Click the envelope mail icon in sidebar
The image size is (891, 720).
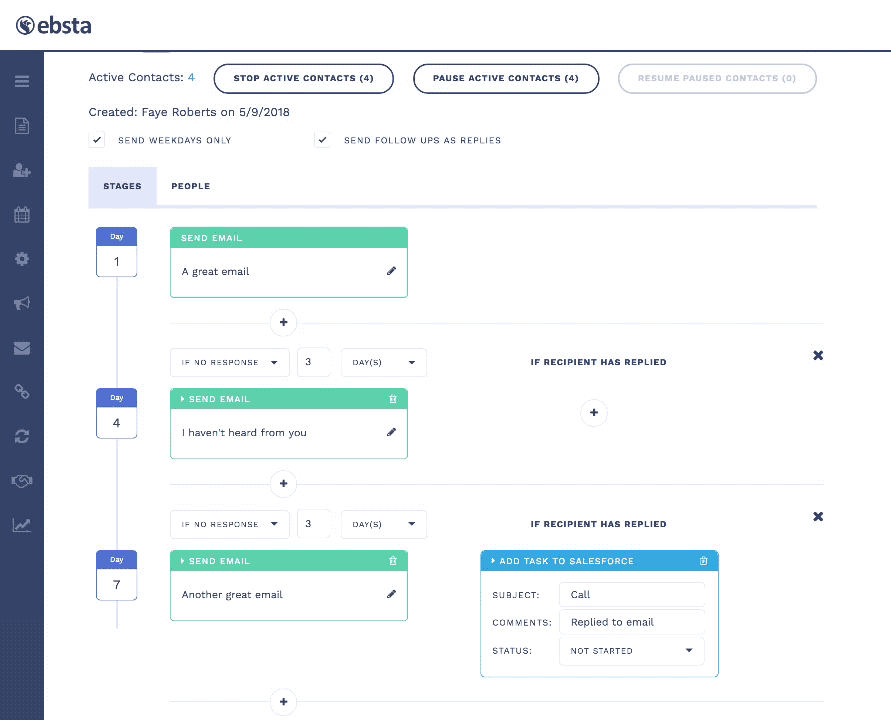[21, 348]
